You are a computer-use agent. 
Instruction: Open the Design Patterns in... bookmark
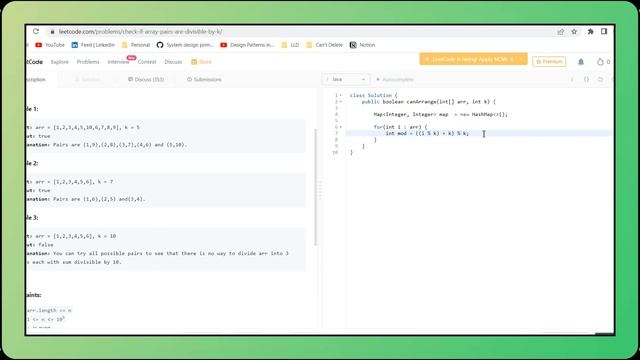coord(247,45)
